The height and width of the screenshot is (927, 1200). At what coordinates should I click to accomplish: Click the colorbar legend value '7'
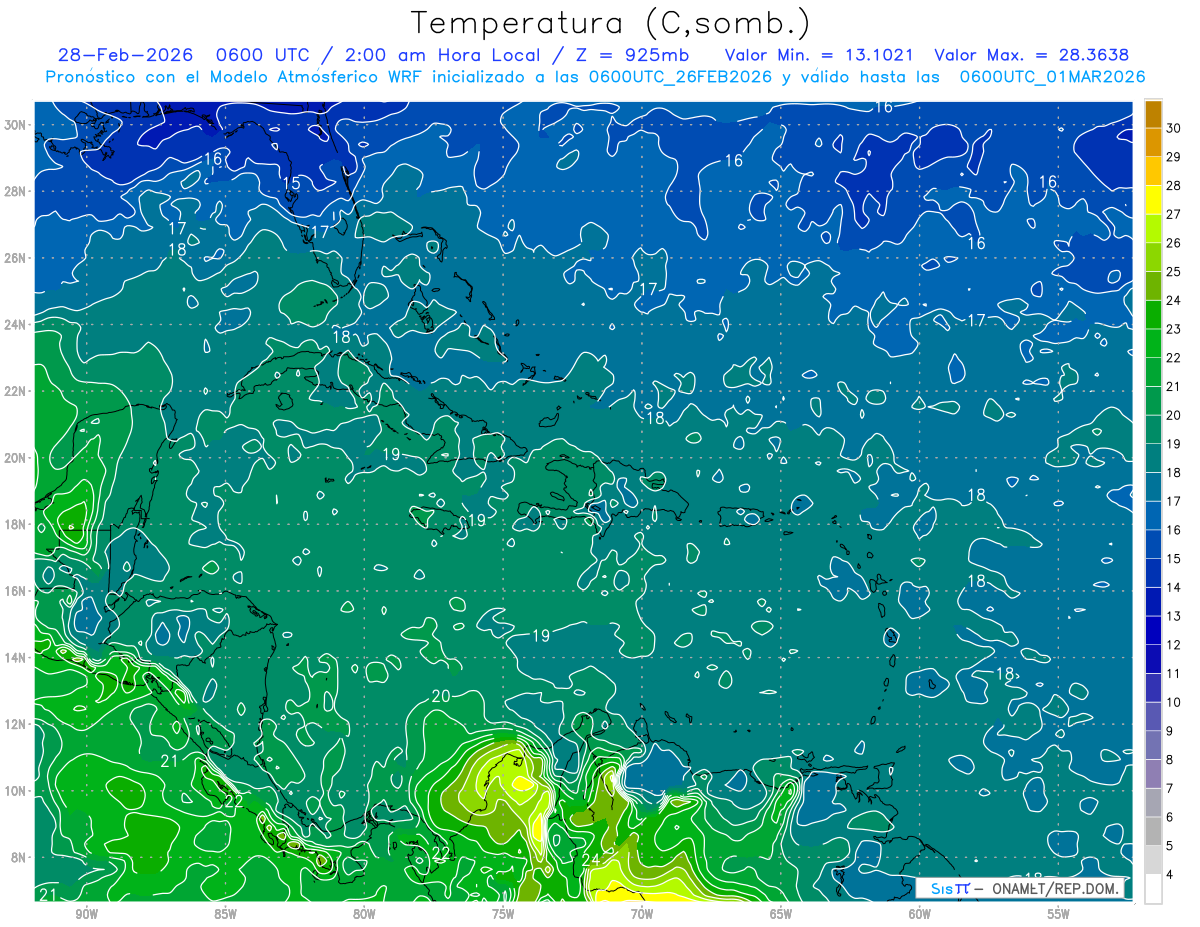(1169, 789)
